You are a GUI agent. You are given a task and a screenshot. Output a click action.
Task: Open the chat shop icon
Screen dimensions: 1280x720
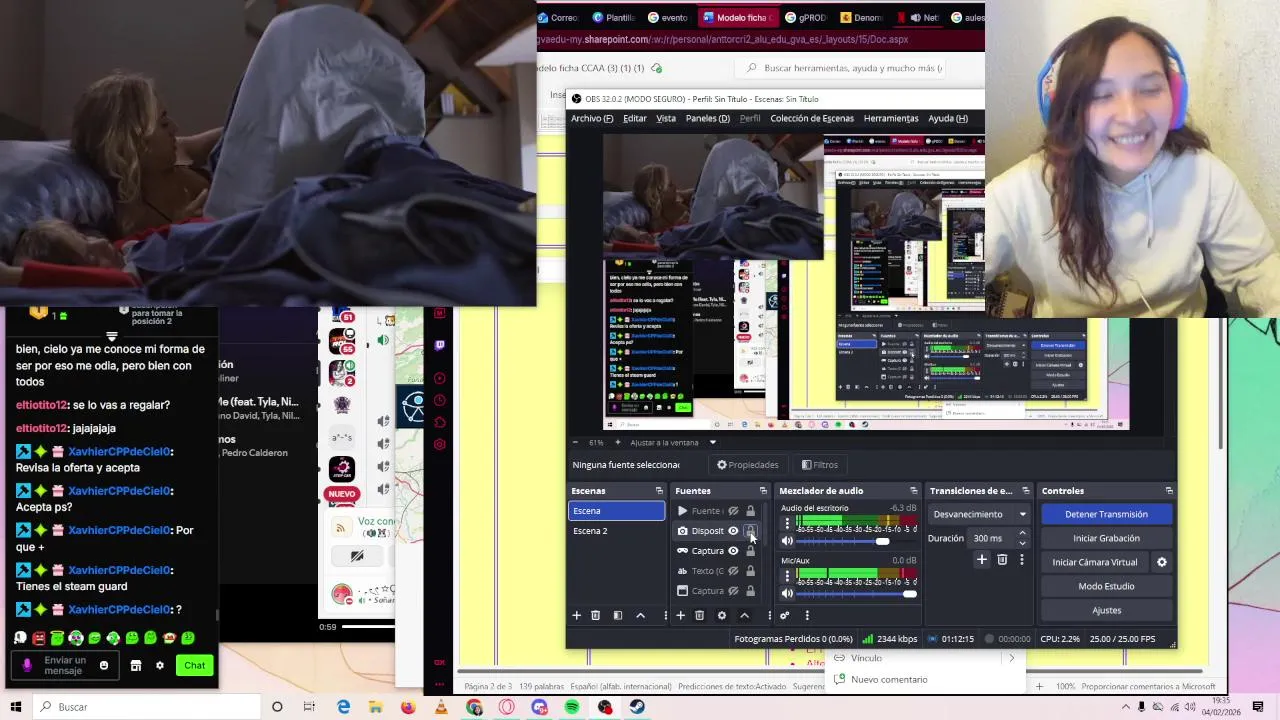point(136,665)
